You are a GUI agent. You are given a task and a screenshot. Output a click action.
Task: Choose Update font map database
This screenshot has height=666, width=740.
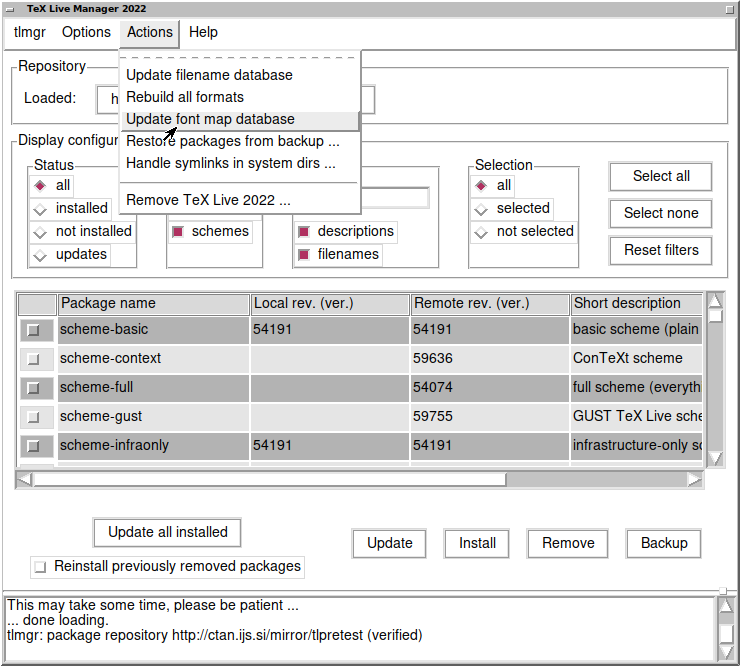[x=210, y=119]
